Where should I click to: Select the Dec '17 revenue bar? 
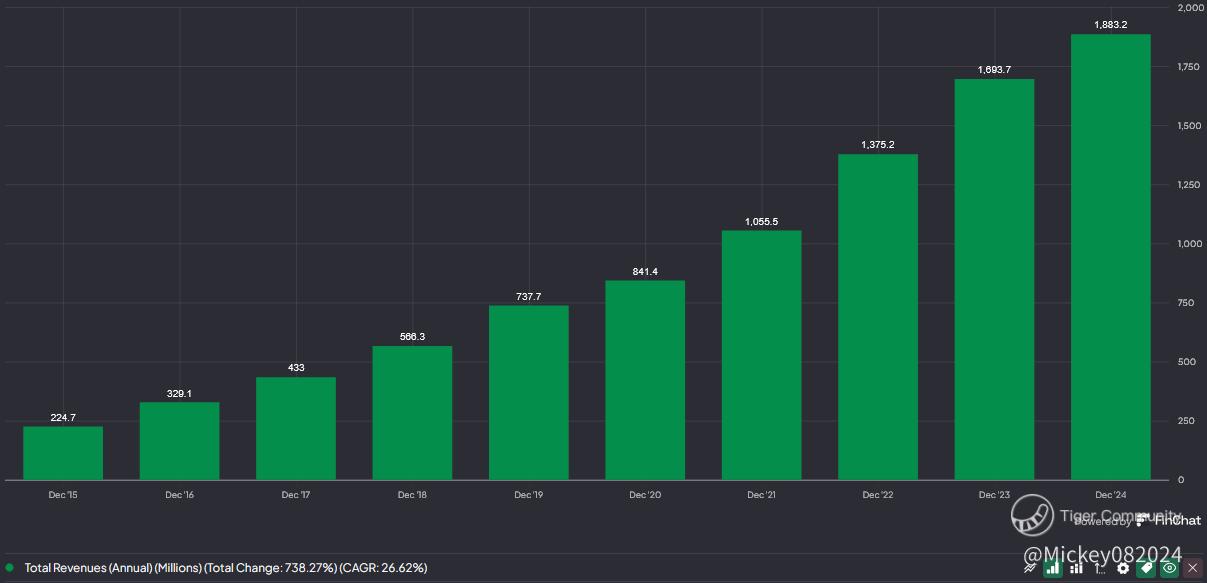(296, 428)
